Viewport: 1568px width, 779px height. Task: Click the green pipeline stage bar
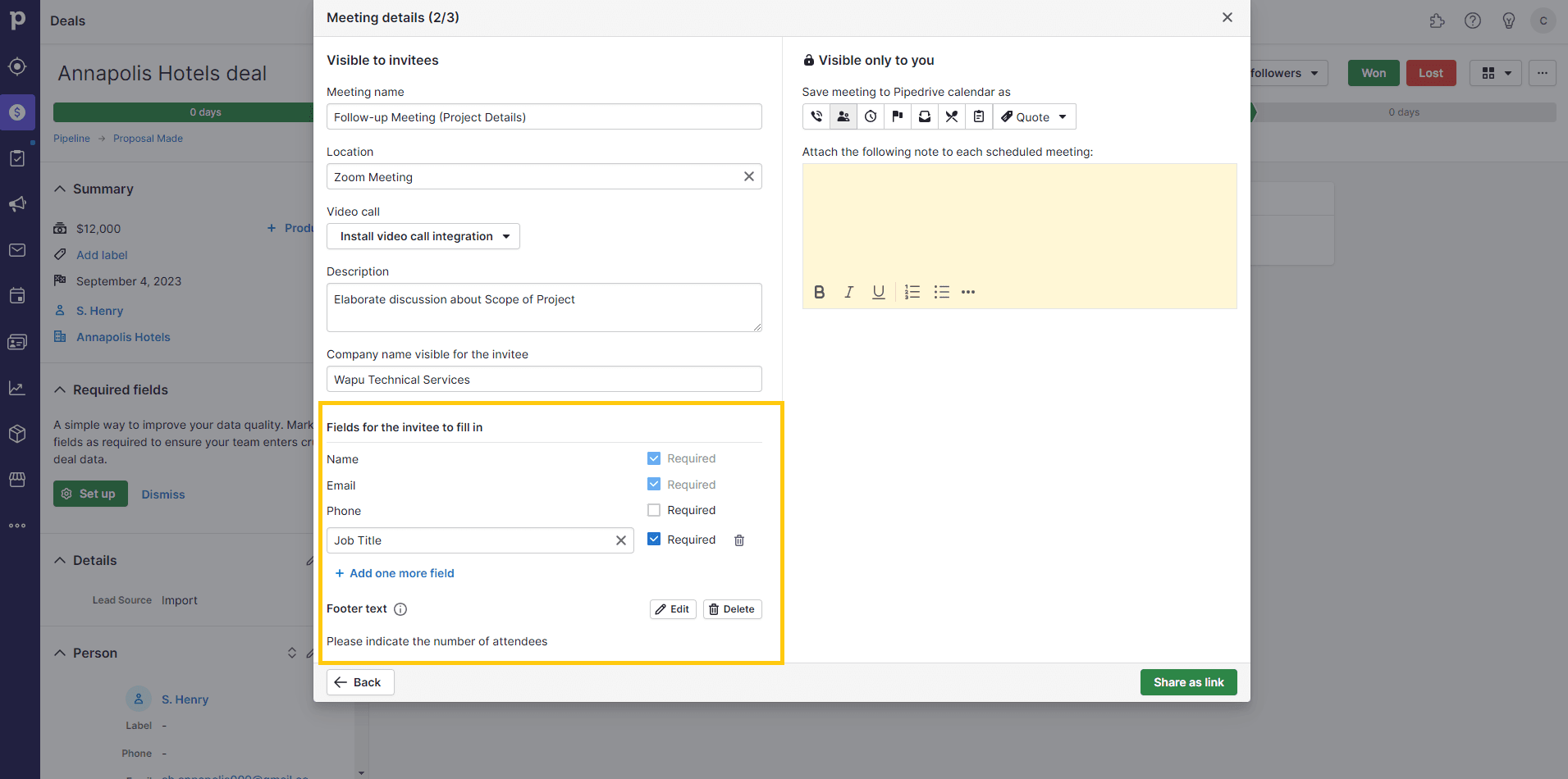click(x=184, y=112)
